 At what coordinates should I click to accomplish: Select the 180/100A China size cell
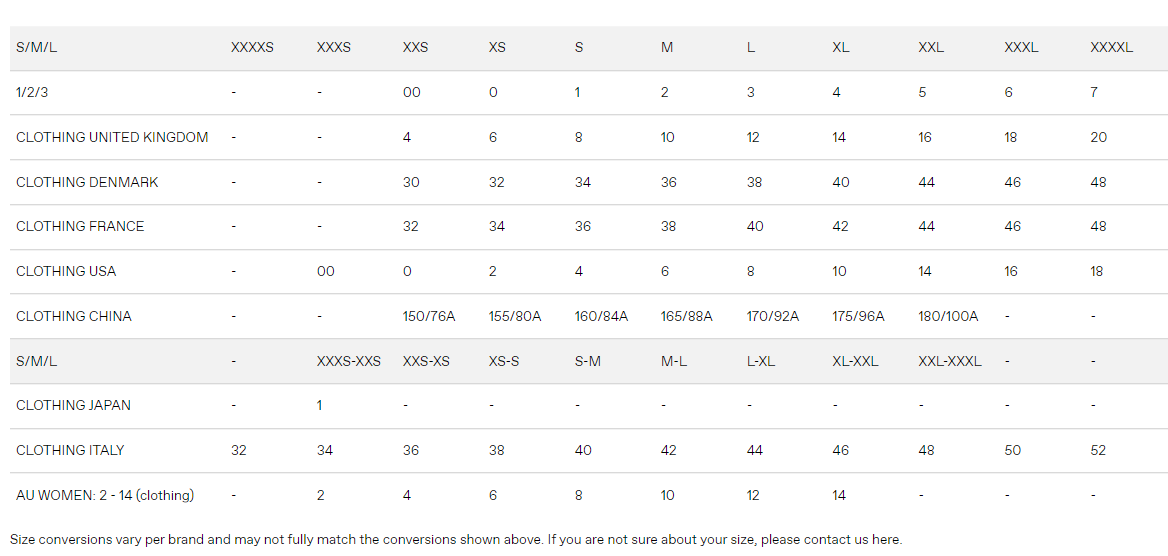click(948, 317)
